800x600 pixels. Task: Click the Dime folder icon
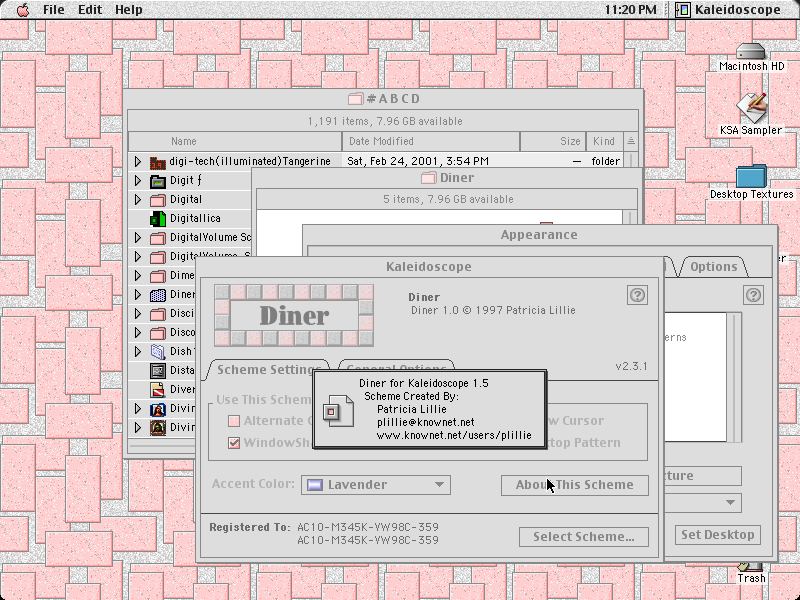click(x=158, y=276)
